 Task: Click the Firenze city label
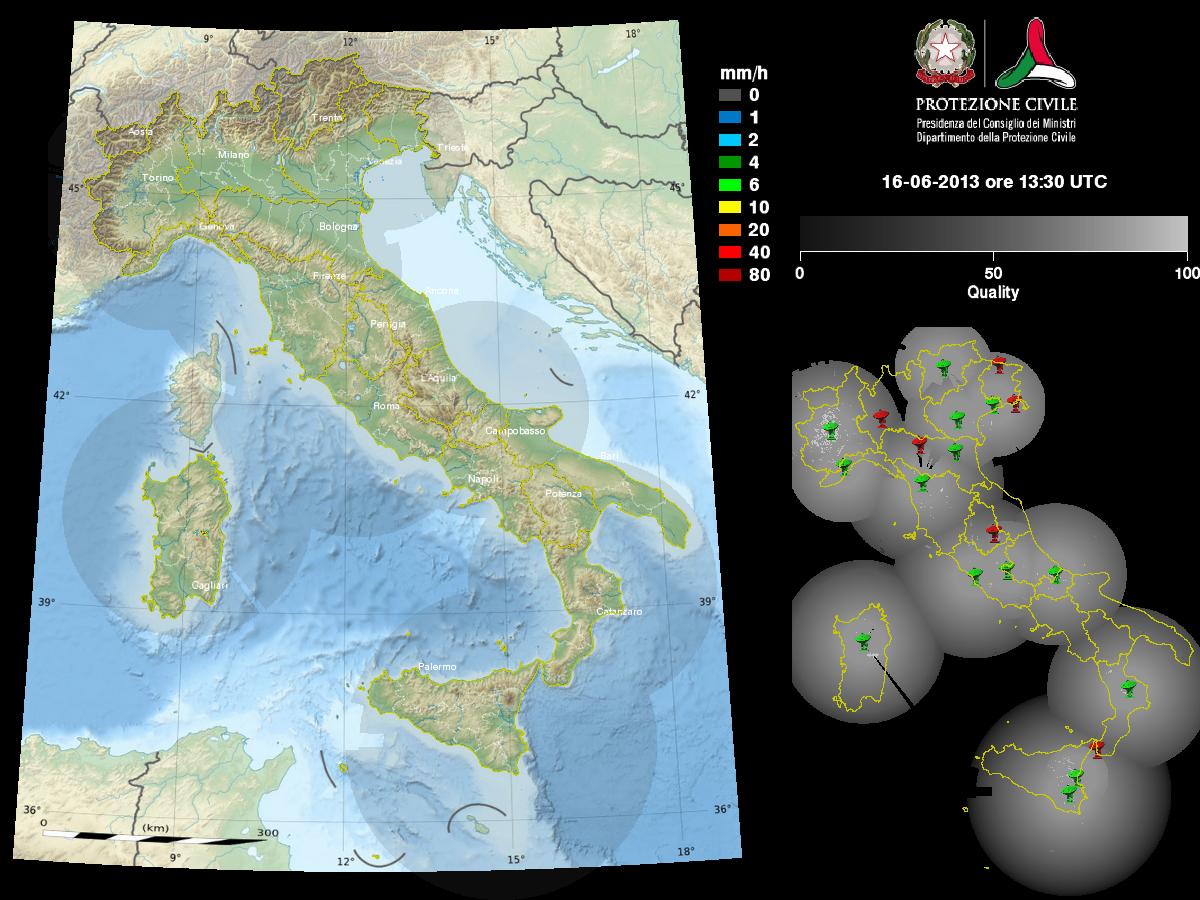tap(329, 275)
